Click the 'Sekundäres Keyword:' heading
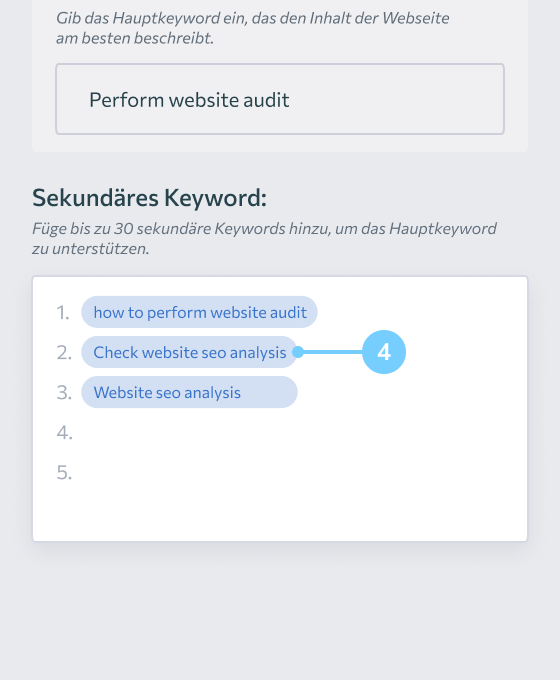The image size is (560, 680). 149,198
